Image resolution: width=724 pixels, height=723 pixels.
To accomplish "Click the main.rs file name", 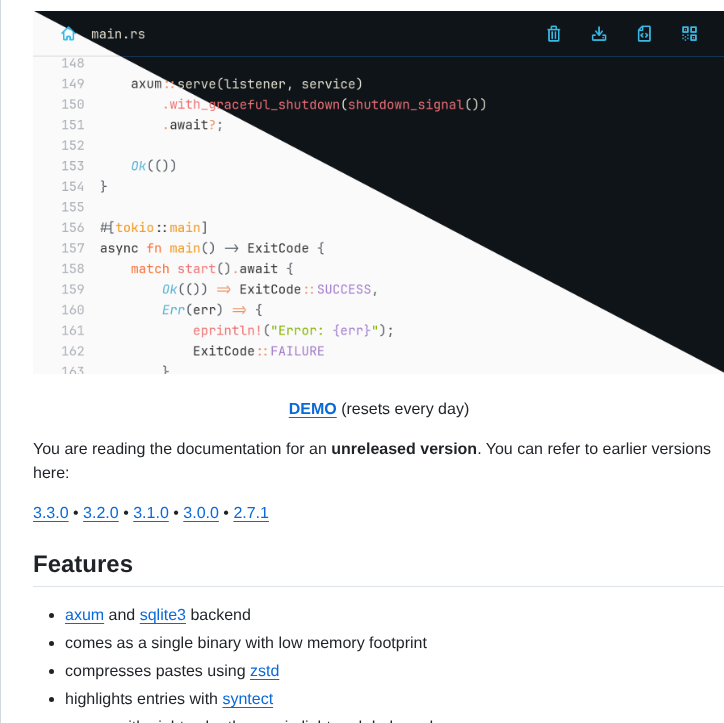I will click(x=118, y=34).
